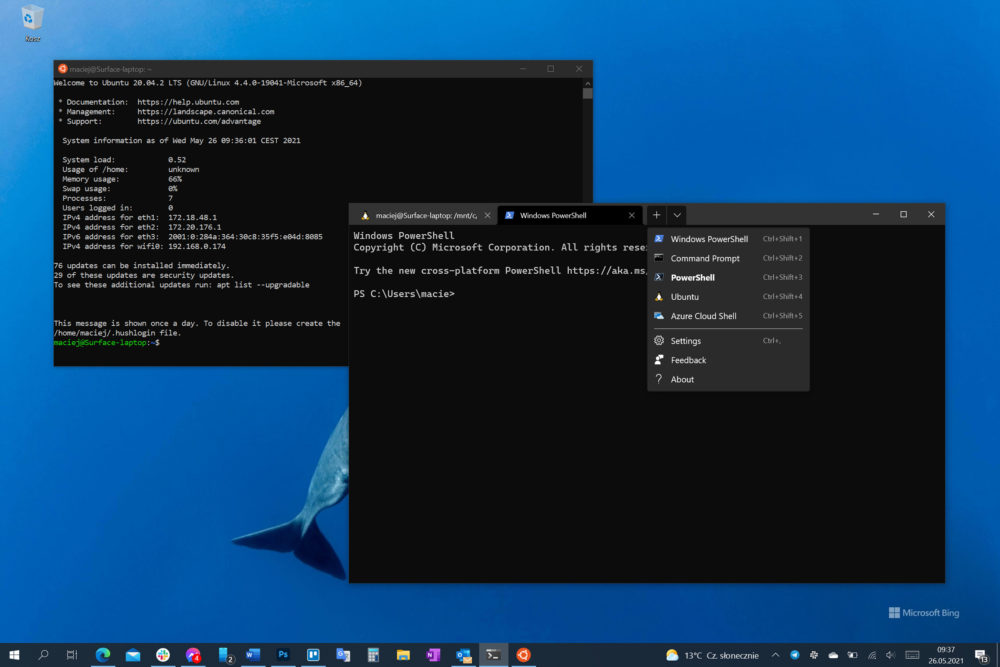Open the volume speaker tray icon
The height and width of the screenshot is (667, 1000).
click(891, 655)
